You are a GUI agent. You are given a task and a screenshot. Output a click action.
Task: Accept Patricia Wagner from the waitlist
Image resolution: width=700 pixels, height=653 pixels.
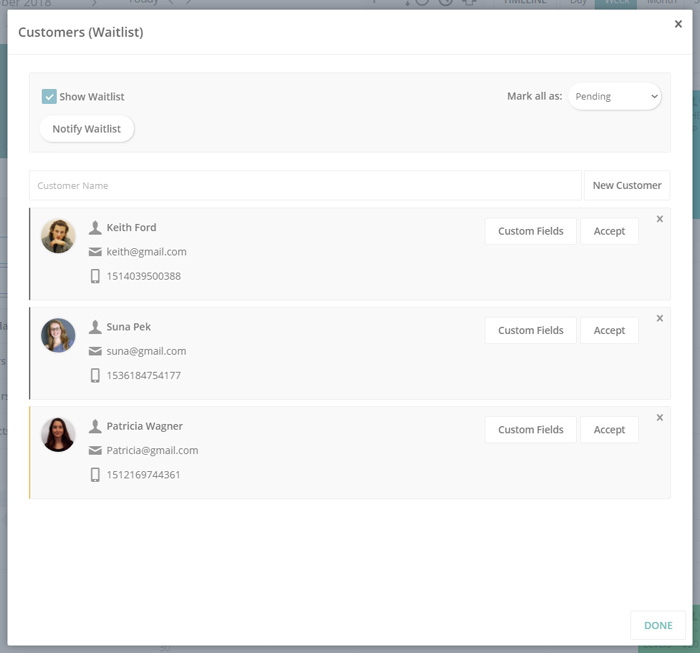pos(609,430)
